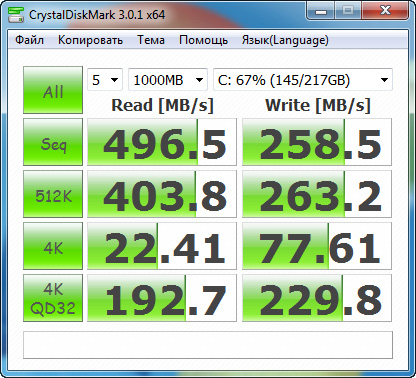Click the CrystalDiskMark app icon in title bar
This screenshot has width=416, height=378.
coord(16,14)
